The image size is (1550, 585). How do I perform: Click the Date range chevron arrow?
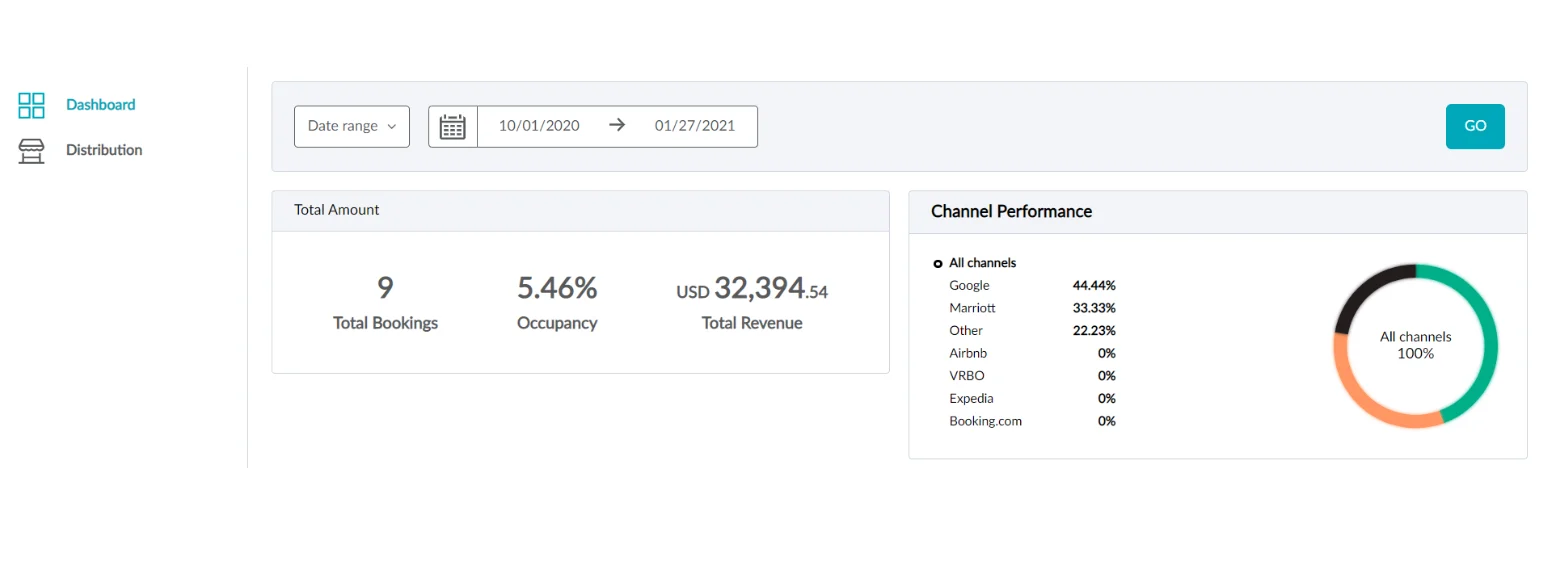coord(392,127)
